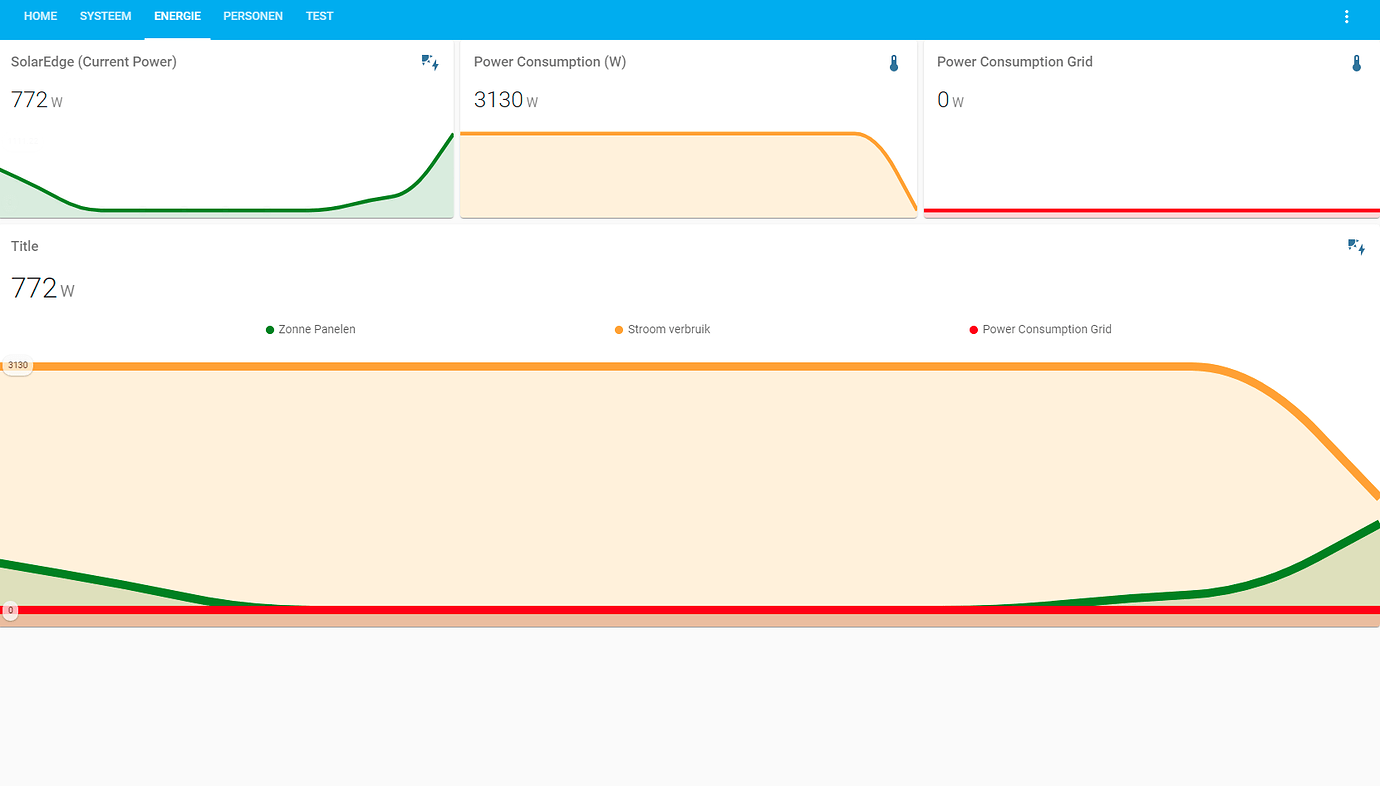Screen dimensions: 1380x786
Task: Click the solar panel icon on SolarEdge card
Action: [430, 62]
